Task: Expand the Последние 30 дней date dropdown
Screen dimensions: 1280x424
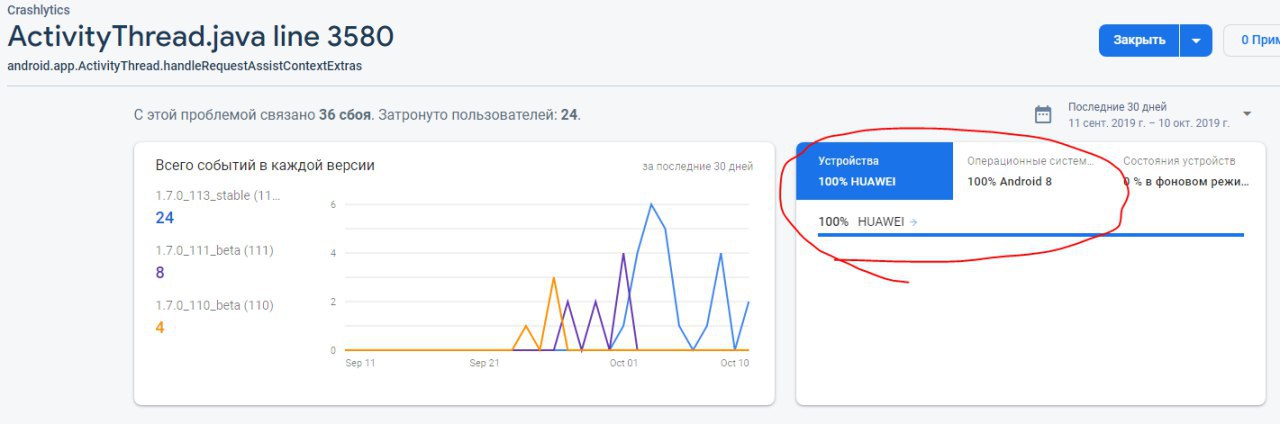Action: tap(1247, 113)
